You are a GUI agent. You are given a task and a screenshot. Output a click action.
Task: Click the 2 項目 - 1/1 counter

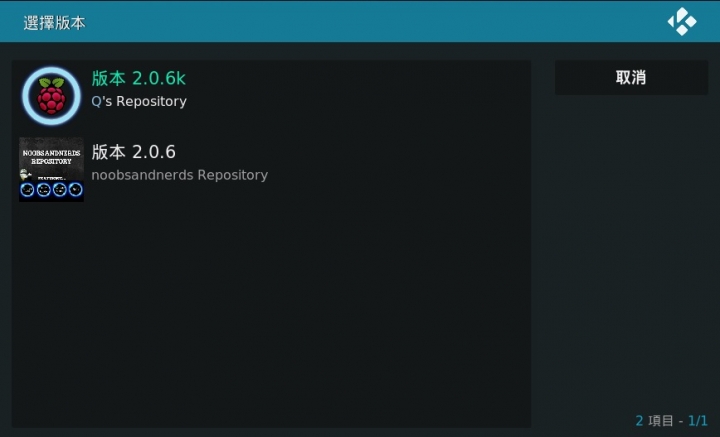(x=671, y=420)
